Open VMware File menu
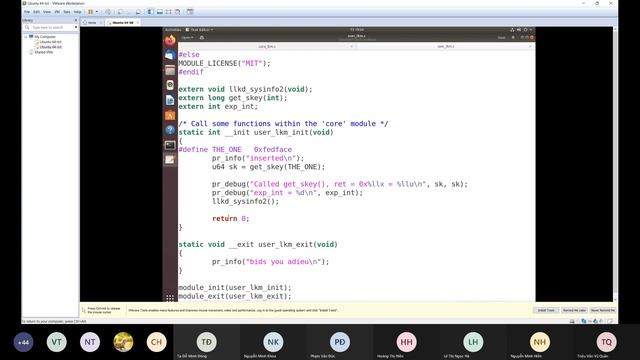640x360 pixels. pos(27,12)
